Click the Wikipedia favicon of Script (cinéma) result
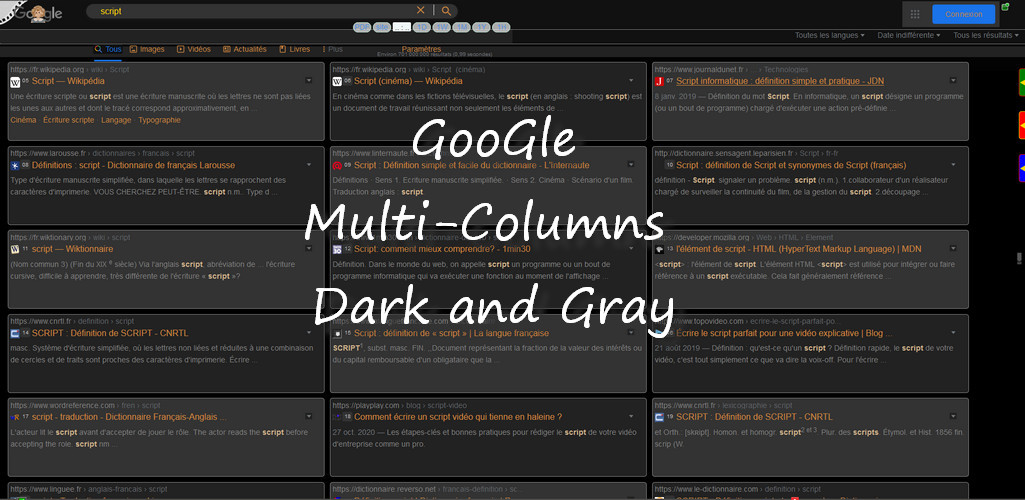The height and width of the screenshot is (500, 1025). [337, 82]
